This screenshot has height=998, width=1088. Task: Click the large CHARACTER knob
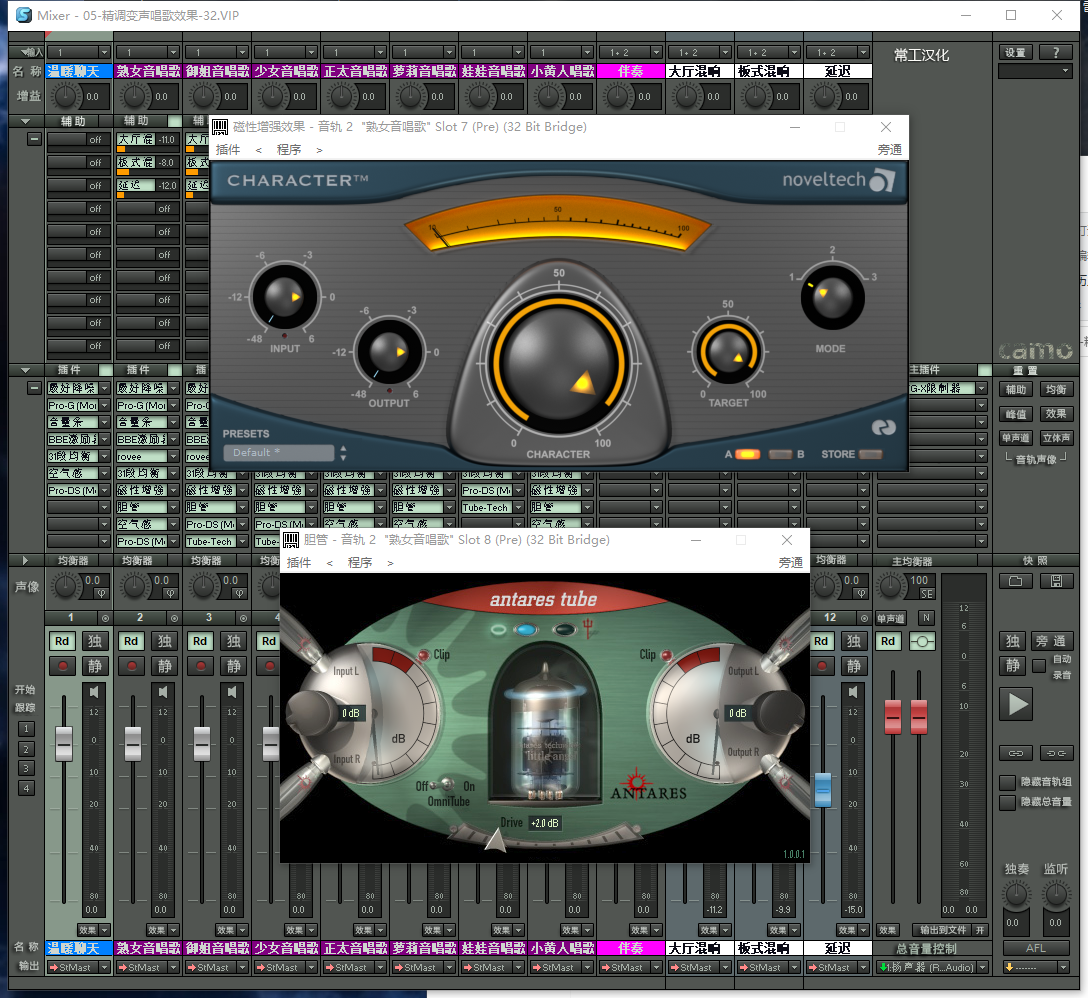tap(559, 362)
